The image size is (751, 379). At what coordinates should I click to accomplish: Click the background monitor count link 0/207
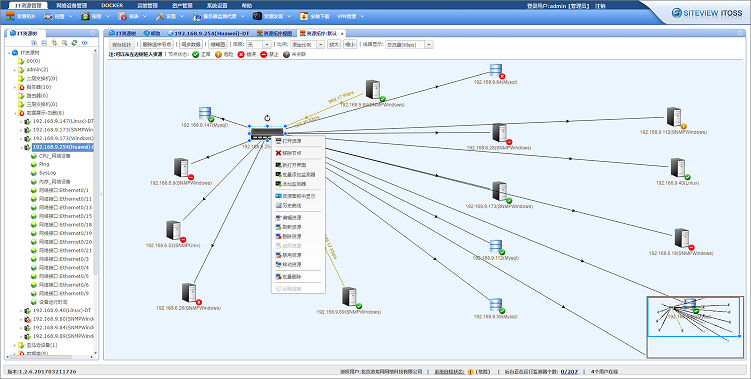(x=569, y=371)
